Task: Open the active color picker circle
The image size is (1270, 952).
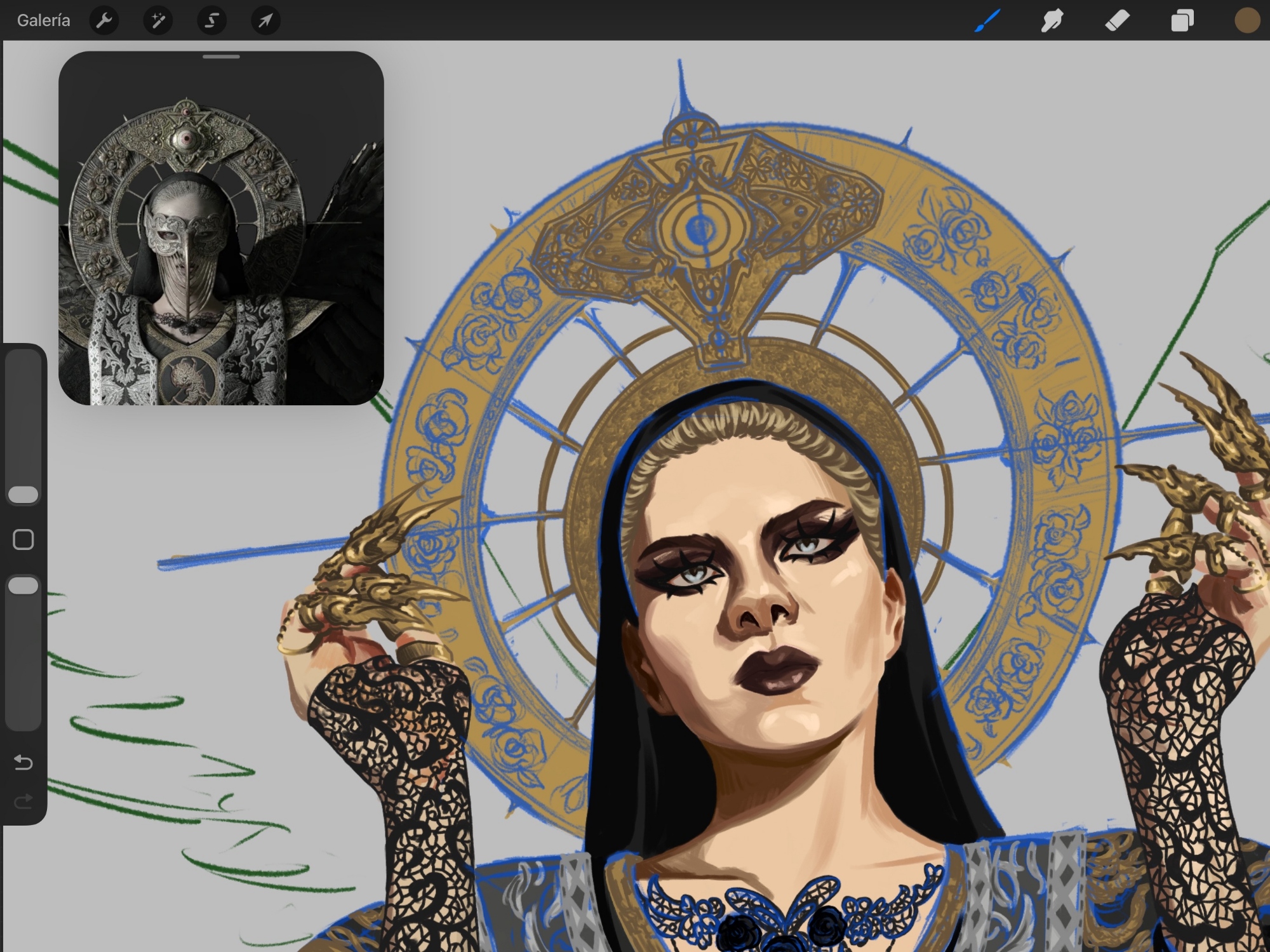Action: point(1247,21)
